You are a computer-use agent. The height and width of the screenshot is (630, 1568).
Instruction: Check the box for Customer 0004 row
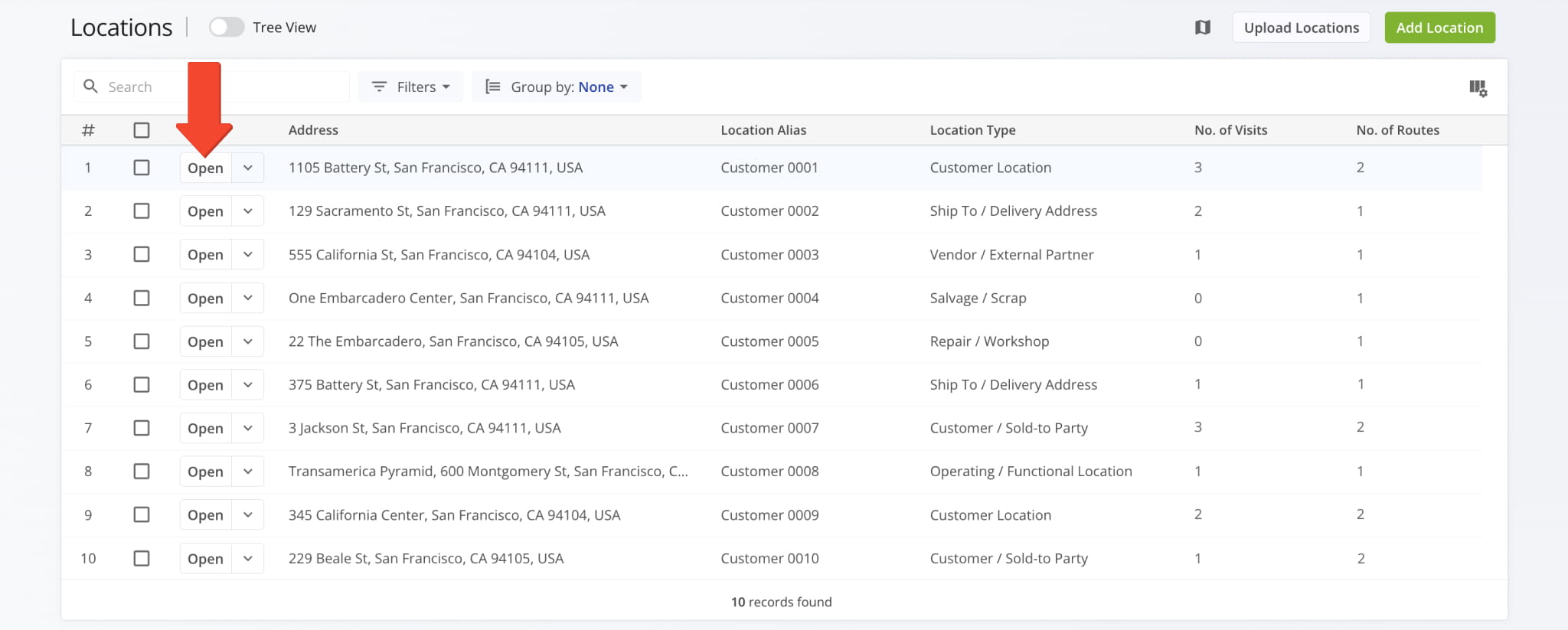point(142,298)
